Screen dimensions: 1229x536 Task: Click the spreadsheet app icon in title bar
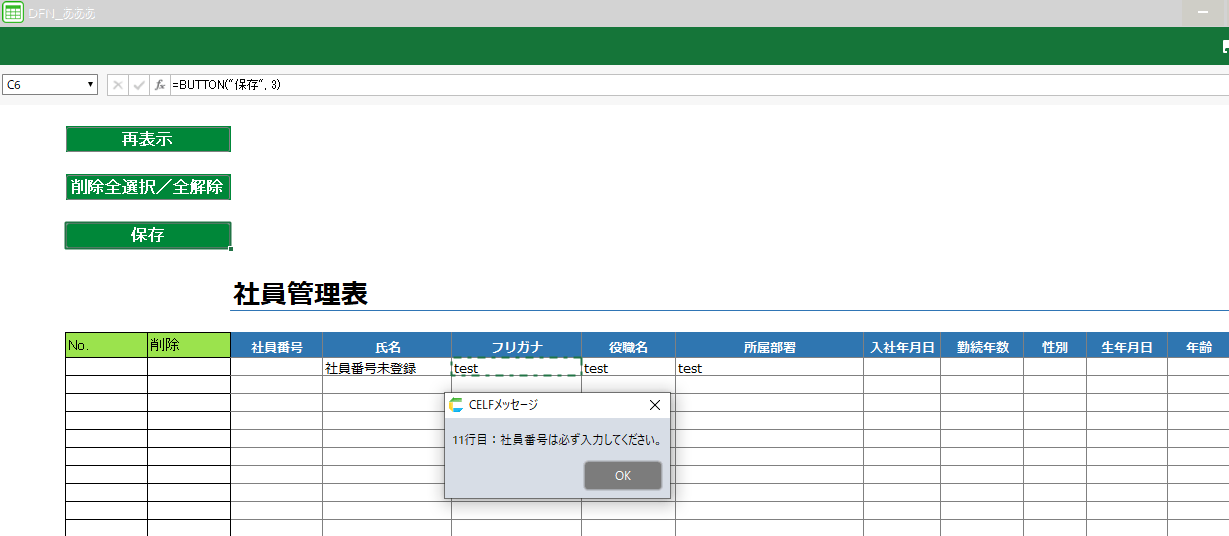[x=13, y=13]
